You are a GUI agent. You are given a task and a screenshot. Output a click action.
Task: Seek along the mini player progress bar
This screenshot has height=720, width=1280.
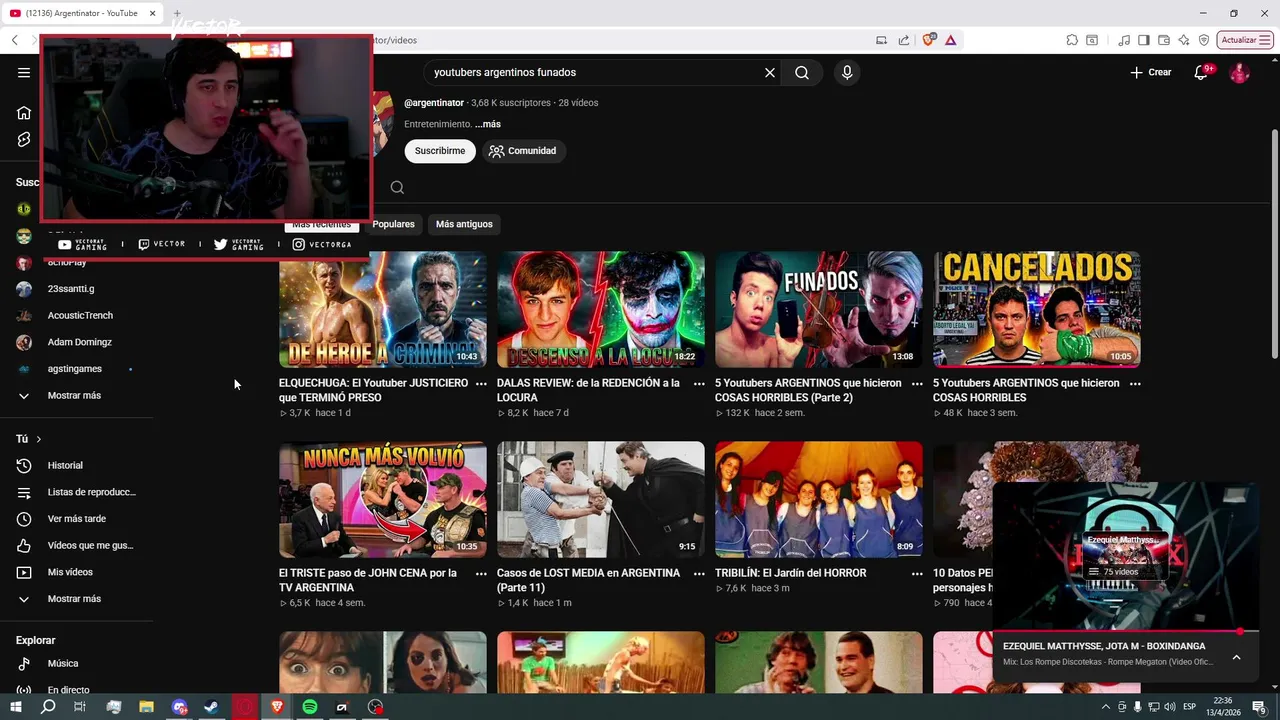(x=1125, y=632)
